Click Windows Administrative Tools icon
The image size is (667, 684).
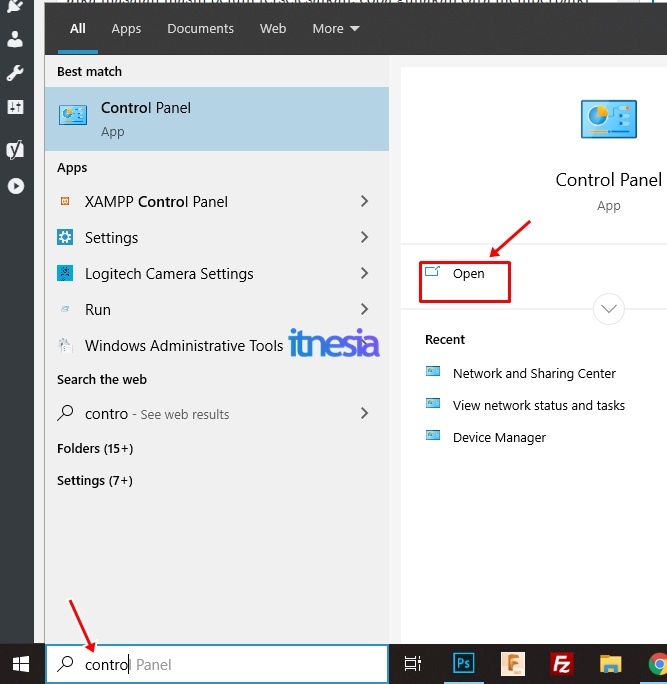[65, 345]
